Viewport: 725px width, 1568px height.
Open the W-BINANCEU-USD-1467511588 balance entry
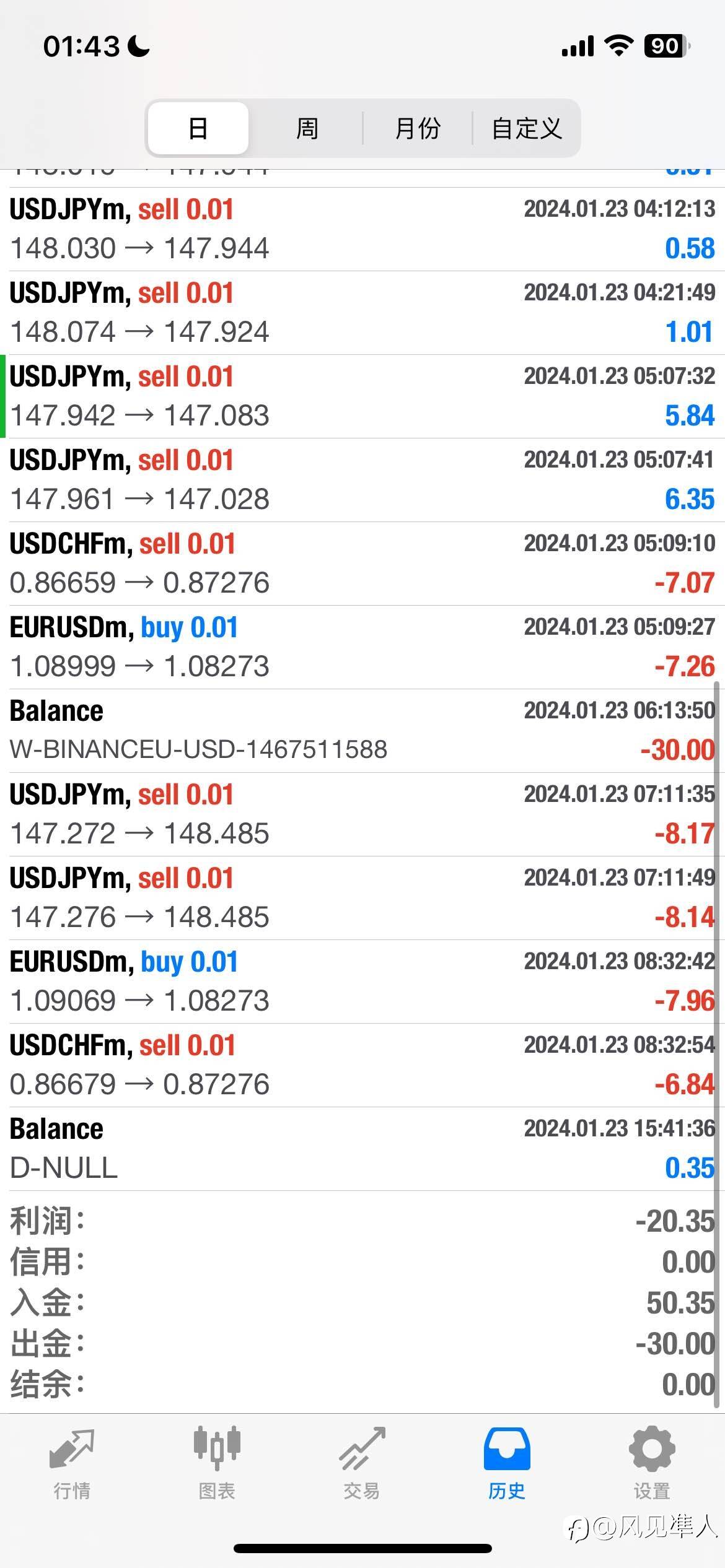pos(362,731)
